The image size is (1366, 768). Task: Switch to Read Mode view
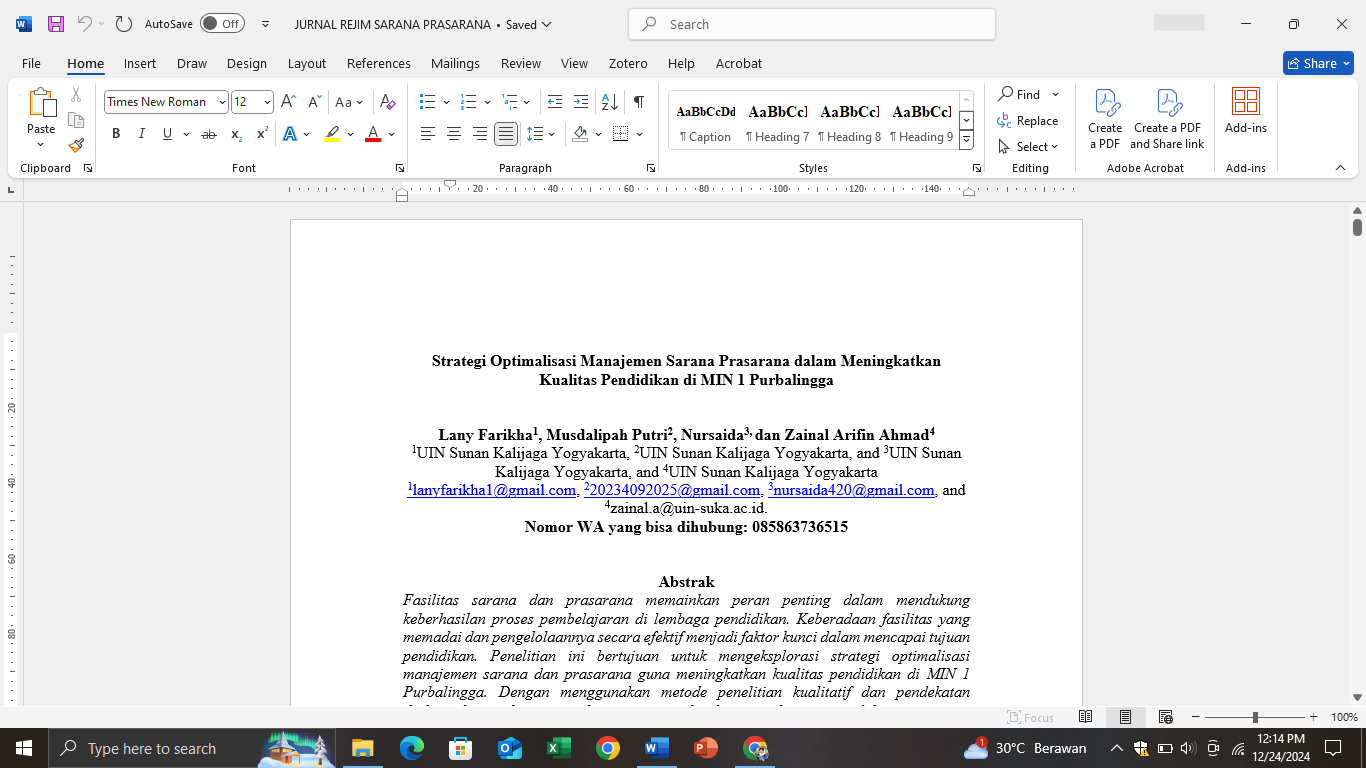point(1085,717)
